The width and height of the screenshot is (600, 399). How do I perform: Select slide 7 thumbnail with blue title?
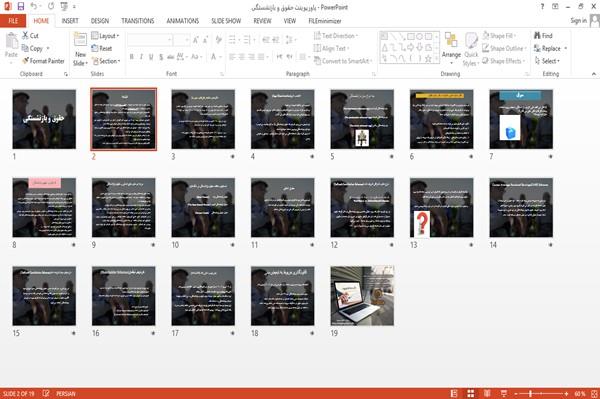coord(521,119)
